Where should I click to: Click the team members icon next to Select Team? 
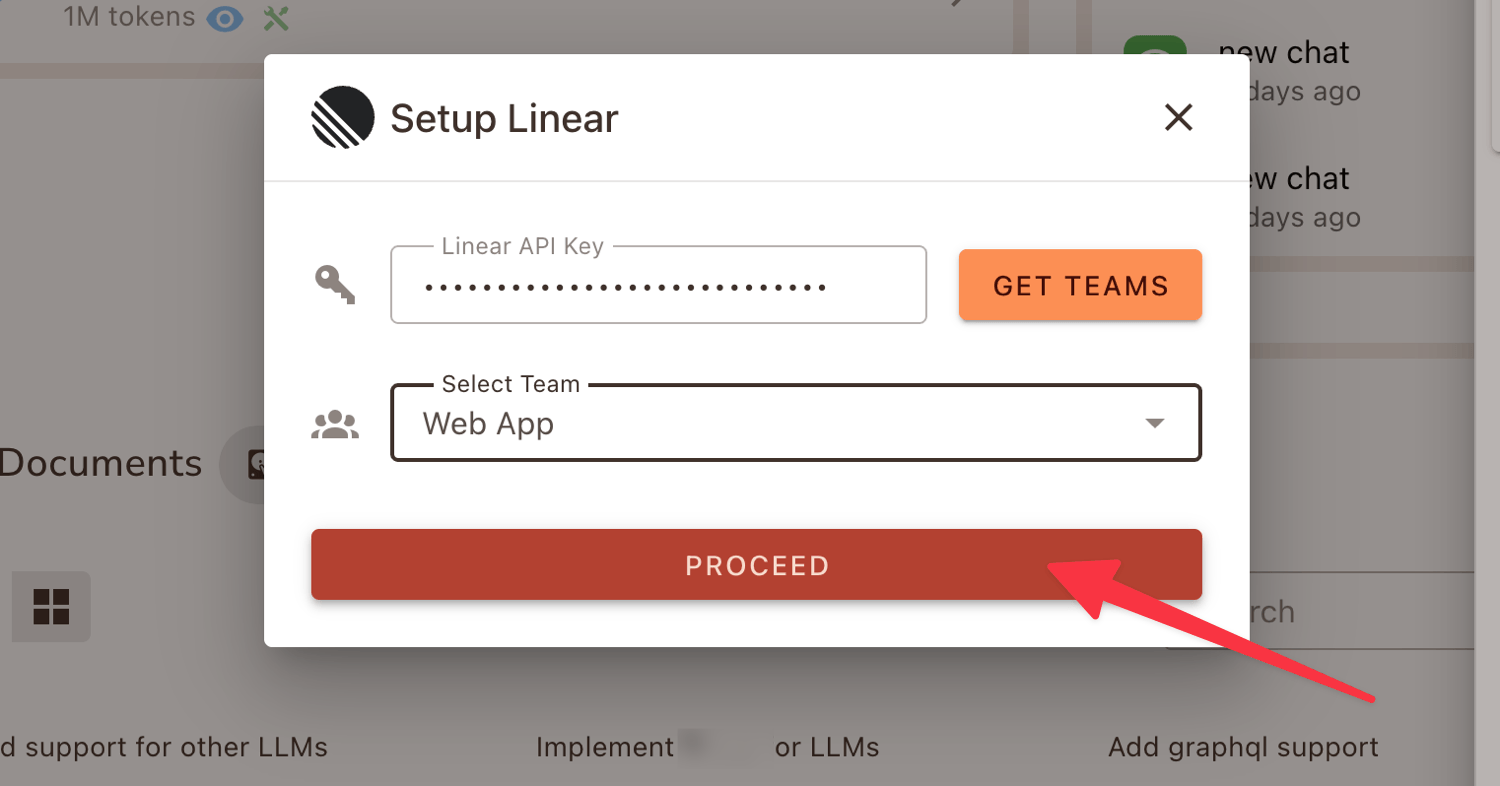(336, 423)
